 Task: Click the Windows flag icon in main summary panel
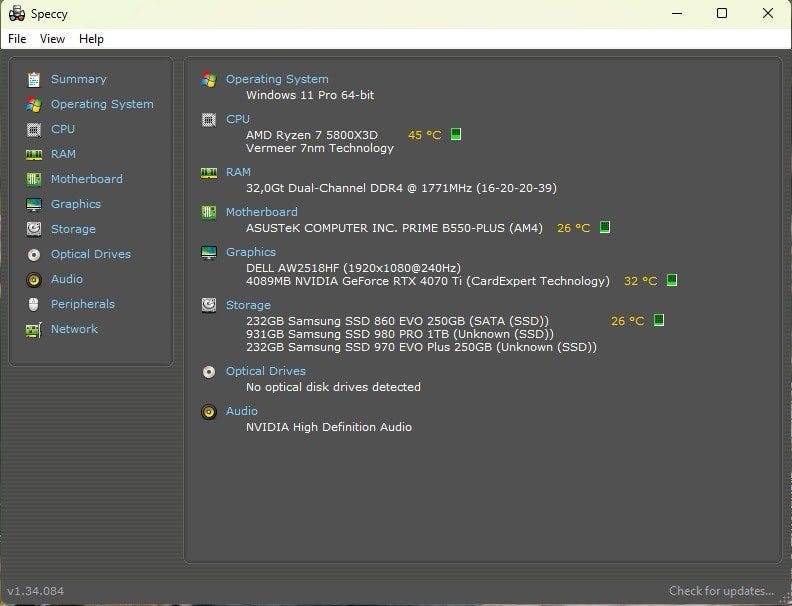pyautogui.click(x=209, y=79)
